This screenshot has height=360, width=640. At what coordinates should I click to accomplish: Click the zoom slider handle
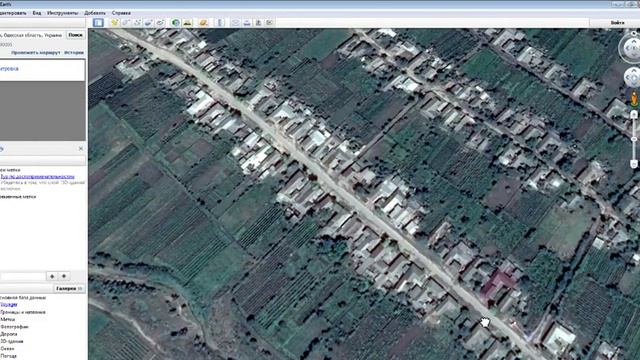[x=634, y=139]
